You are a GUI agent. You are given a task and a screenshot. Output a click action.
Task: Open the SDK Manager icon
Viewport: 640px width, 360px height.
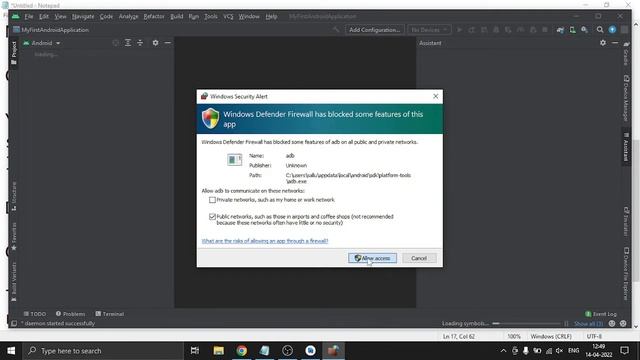click(x=584, y=30)
